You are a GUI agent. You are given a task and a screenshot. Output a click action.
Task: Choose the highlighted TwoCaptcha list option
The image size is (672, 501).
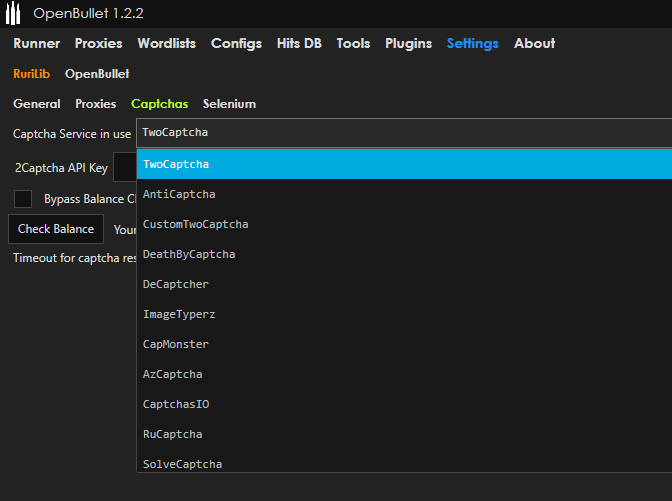[176, 164]
